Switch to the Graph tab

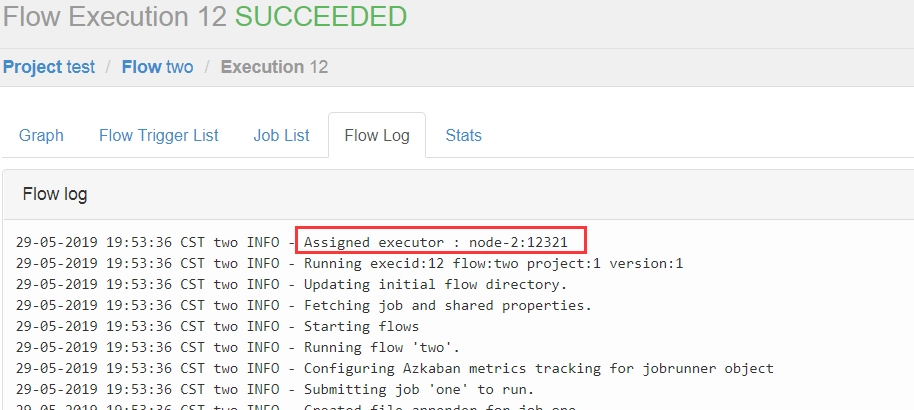(41, 135)
